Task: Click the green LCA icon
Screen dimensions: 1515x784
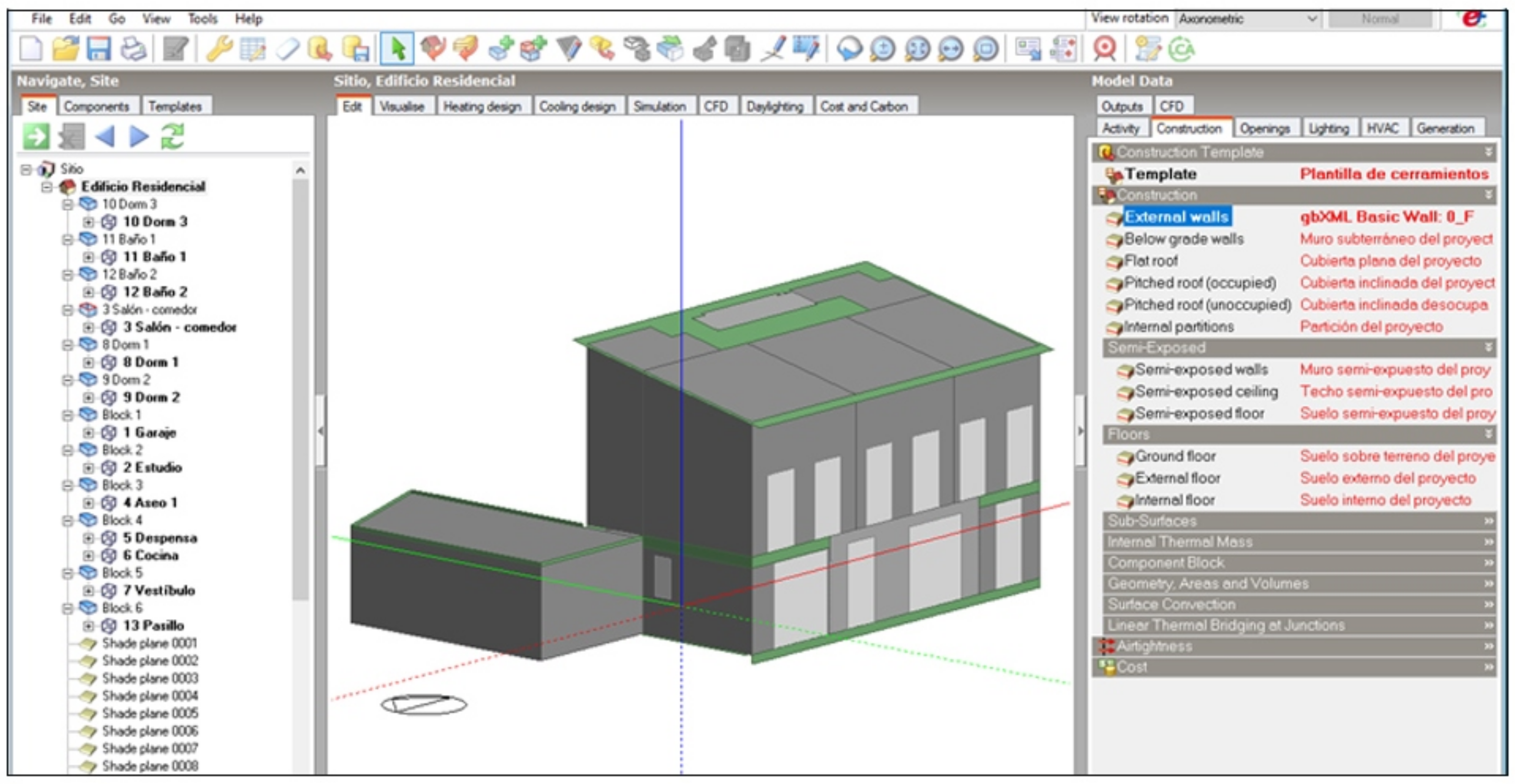Action: point(1181,49)
